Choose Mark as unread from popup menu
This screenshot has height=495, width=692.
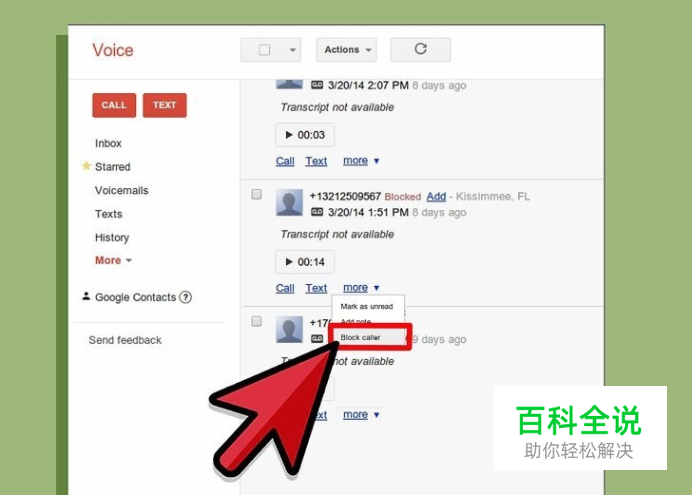coord(367,306)
